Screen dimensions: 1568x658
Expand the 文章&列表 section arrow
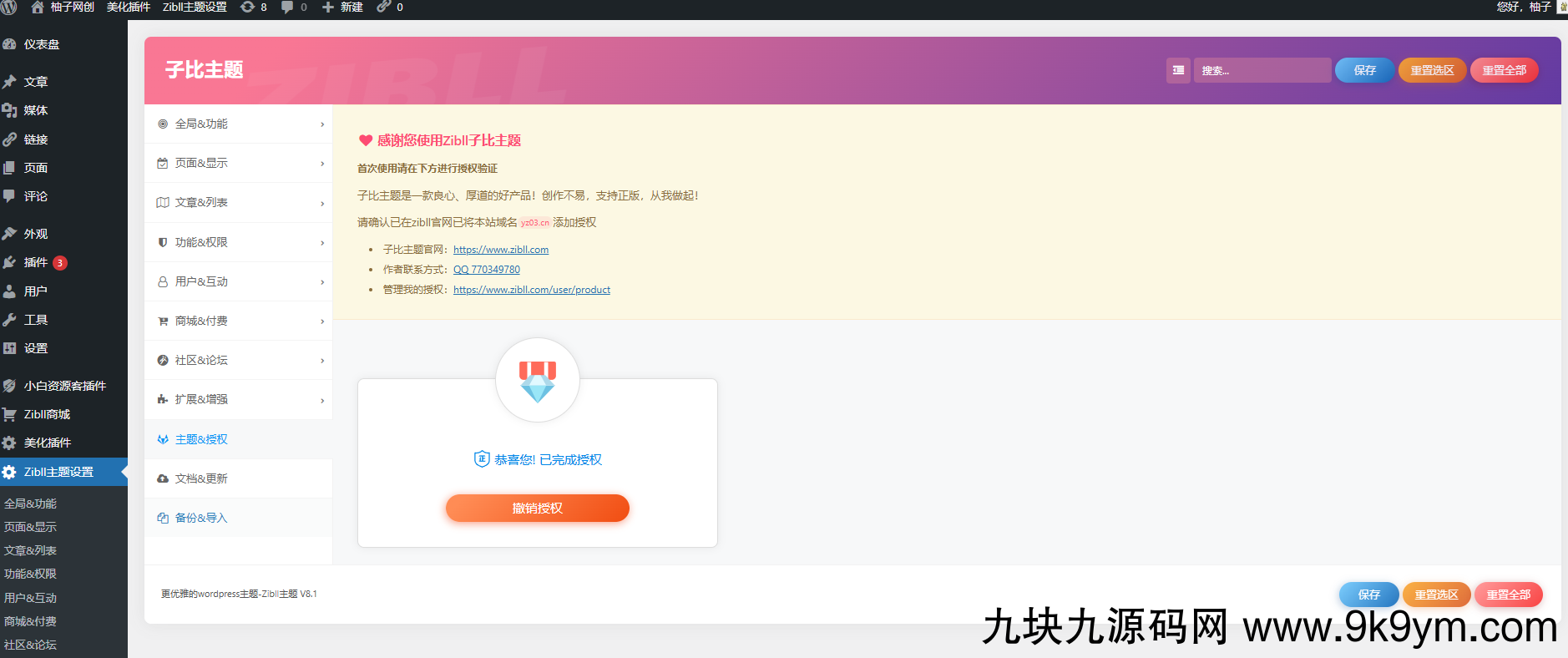click(x=322, y=203)
